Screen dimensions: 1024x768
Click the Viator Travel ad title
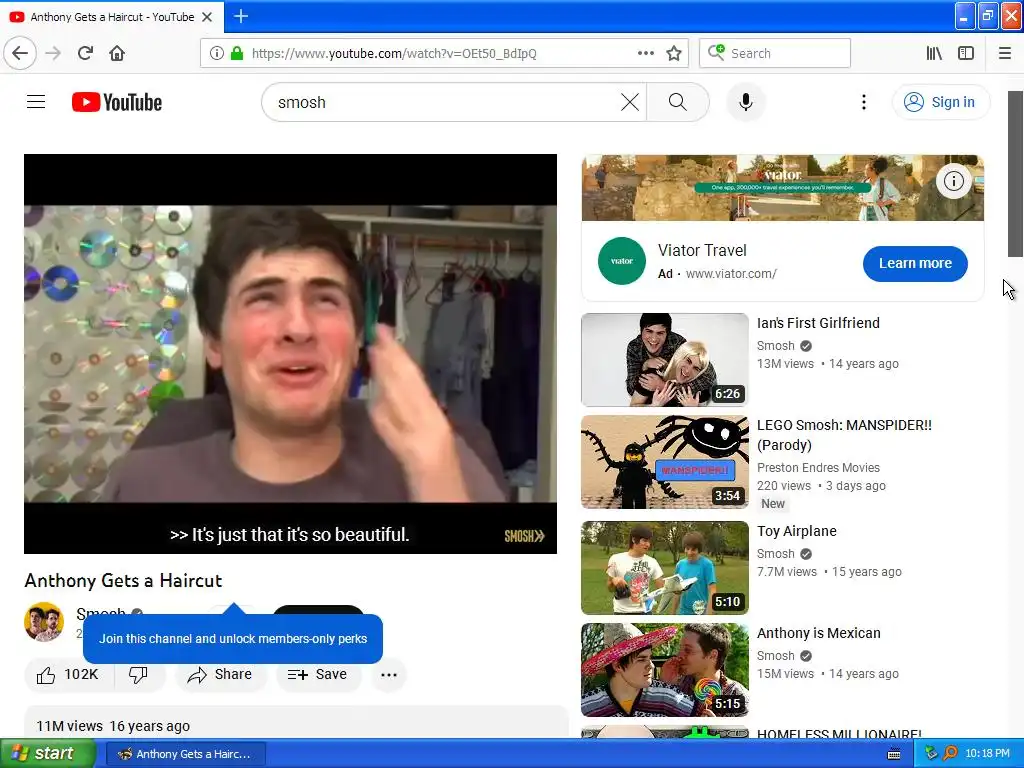pos(702,250)
